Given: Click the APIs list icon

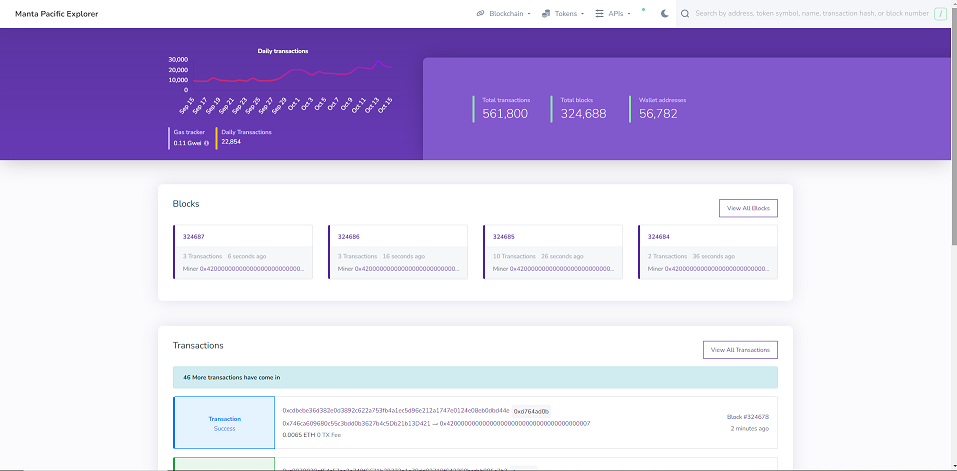Looking at the screenshot, I should [x=599, y=14].
